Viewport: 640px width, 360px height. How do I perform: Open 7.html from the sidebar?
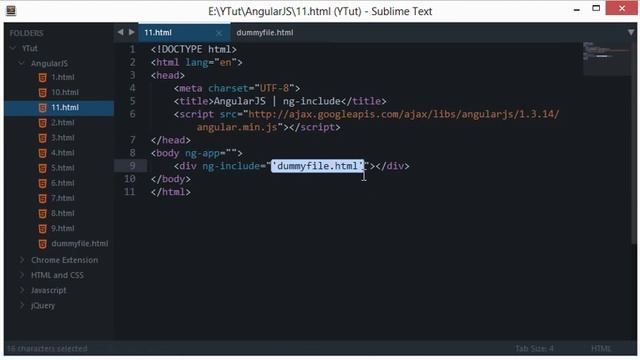coord(63,198)
